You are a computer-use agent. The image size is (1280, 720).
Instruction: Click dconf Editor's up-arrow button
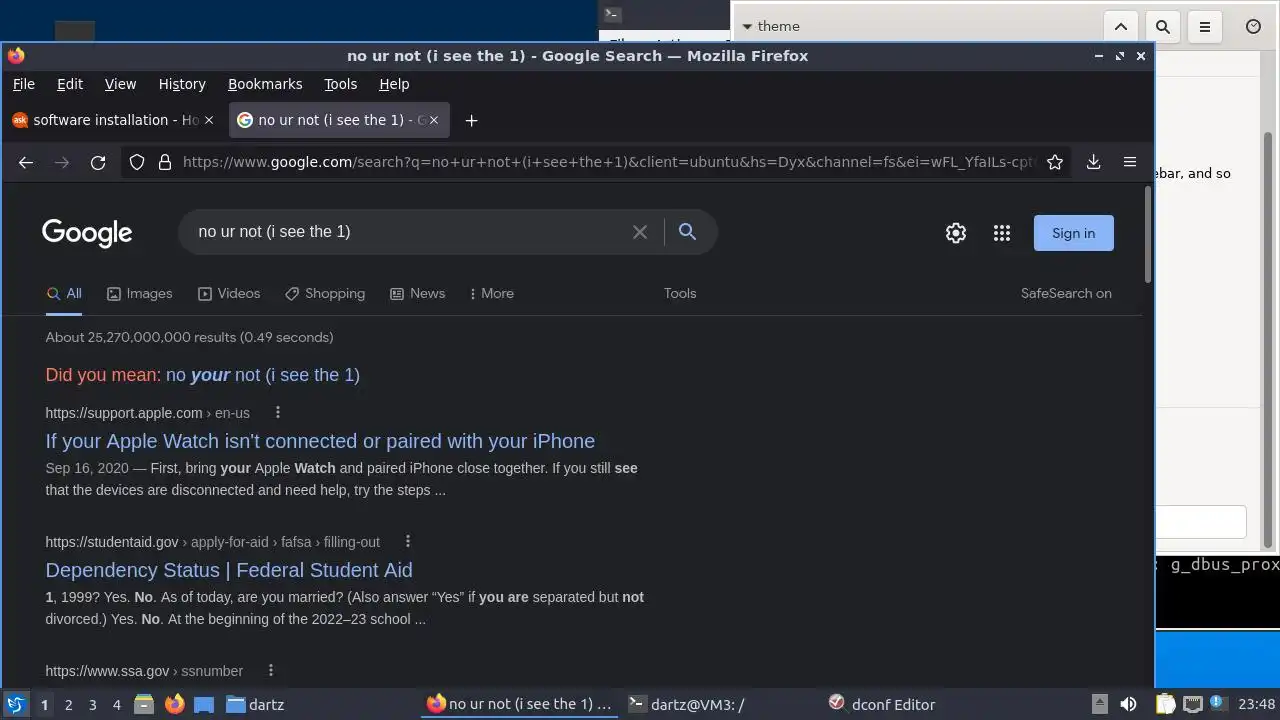(x=1121, y=27)
